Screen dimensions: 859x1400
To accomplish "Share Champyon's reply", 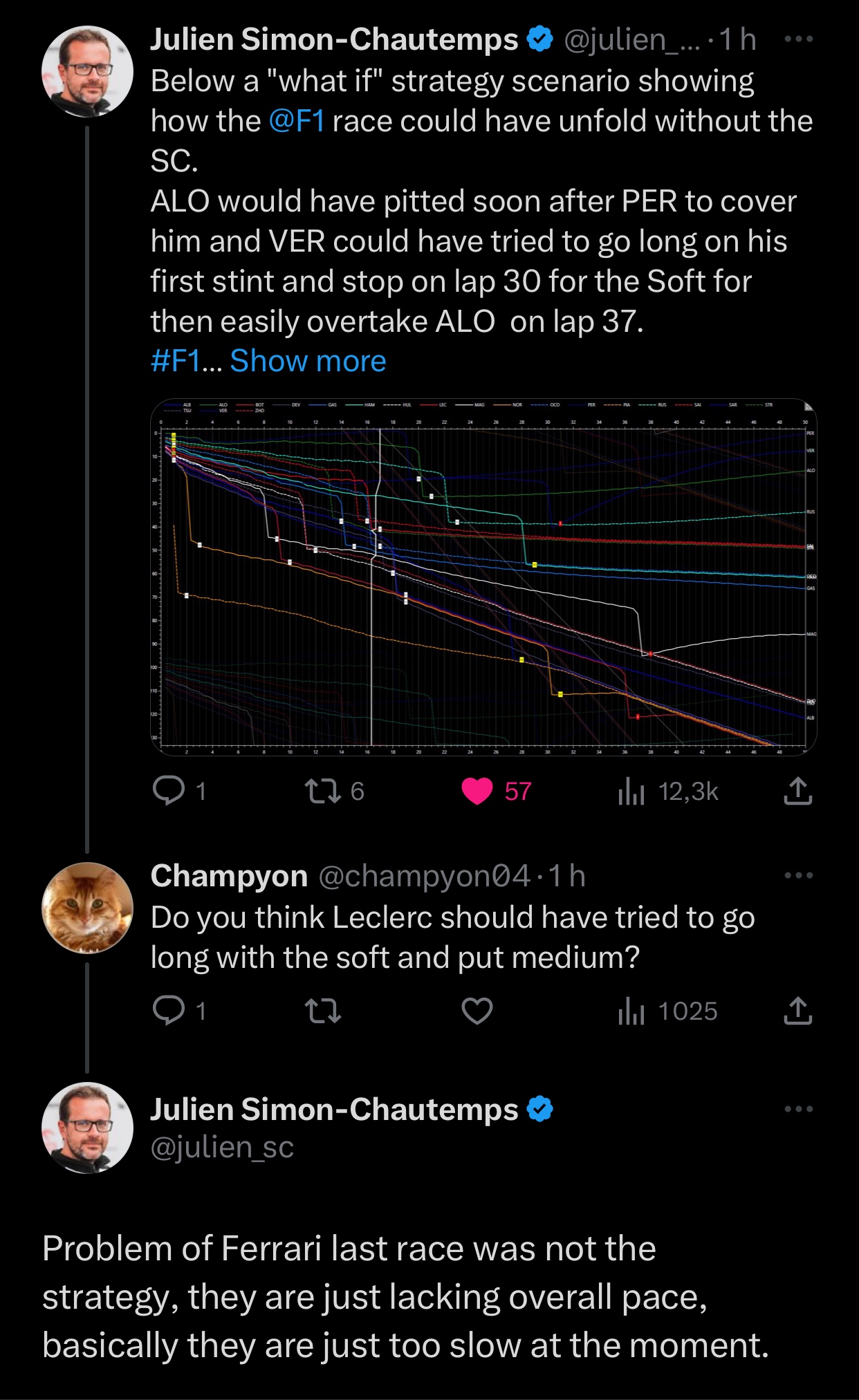I will (797, 1011).
